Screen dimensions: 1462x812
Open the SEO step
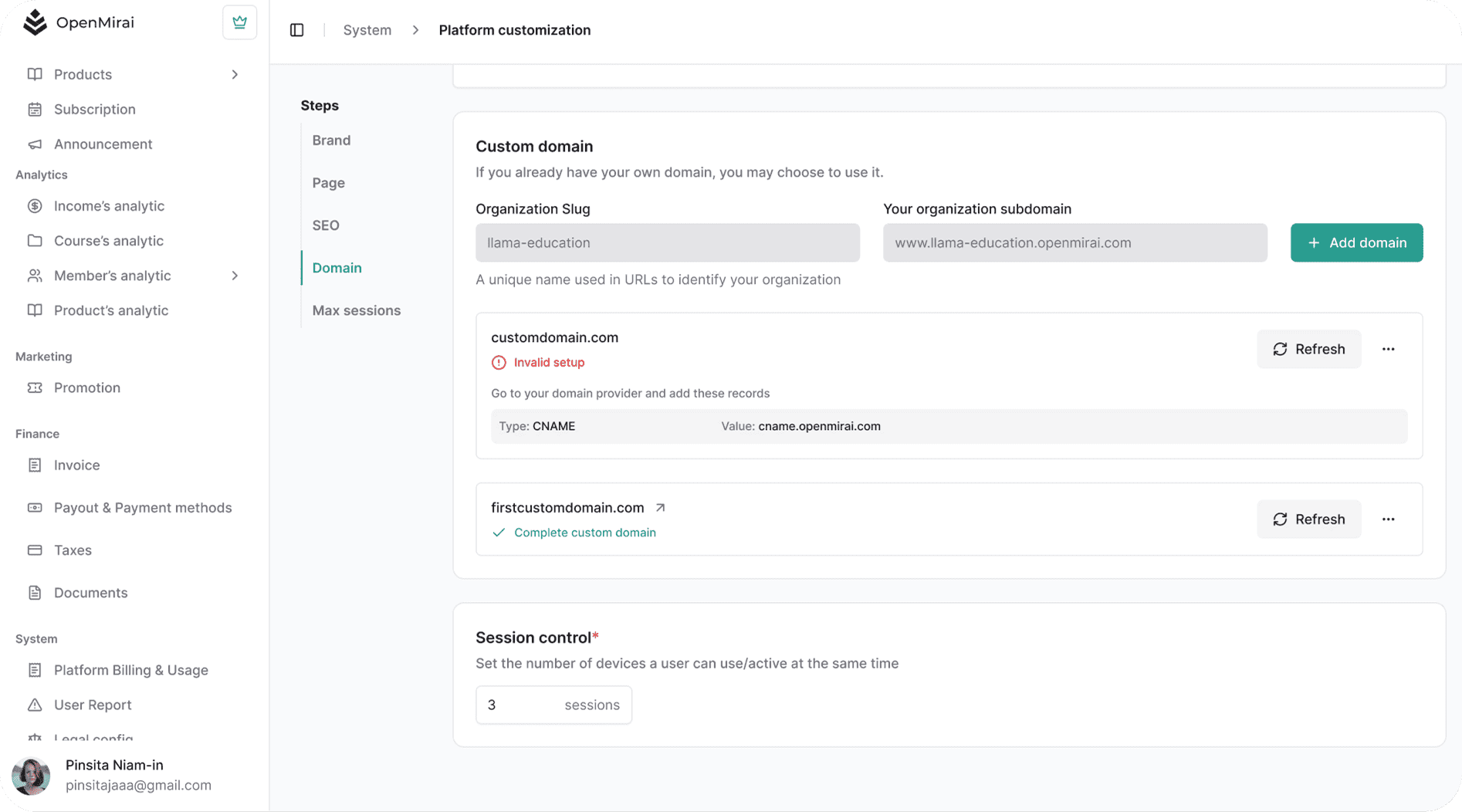pos(326,225)
